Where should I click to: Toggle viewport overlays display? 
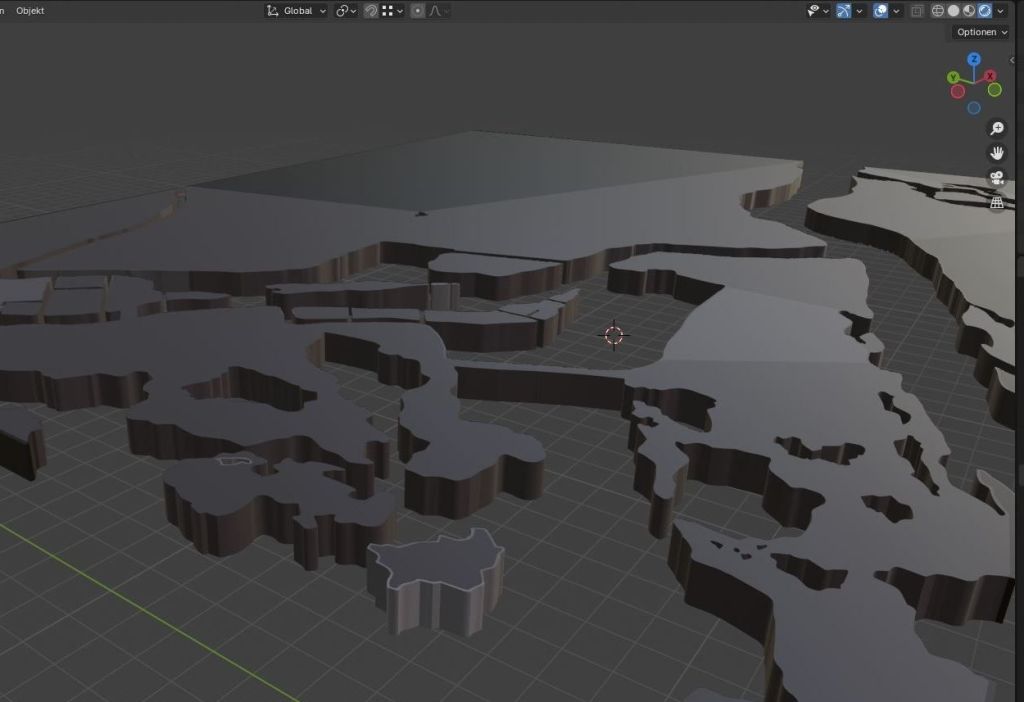click(881, 10)
